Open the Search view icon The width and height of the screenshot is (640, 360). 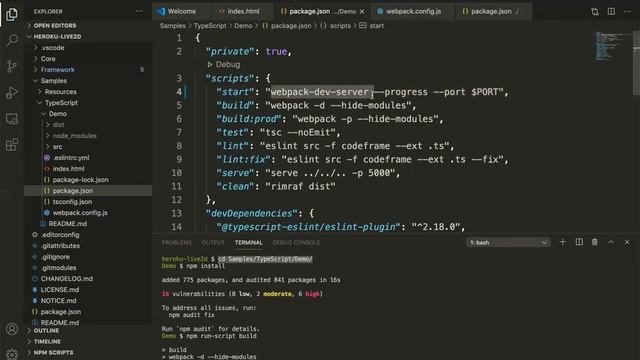[x=12, y=40]
